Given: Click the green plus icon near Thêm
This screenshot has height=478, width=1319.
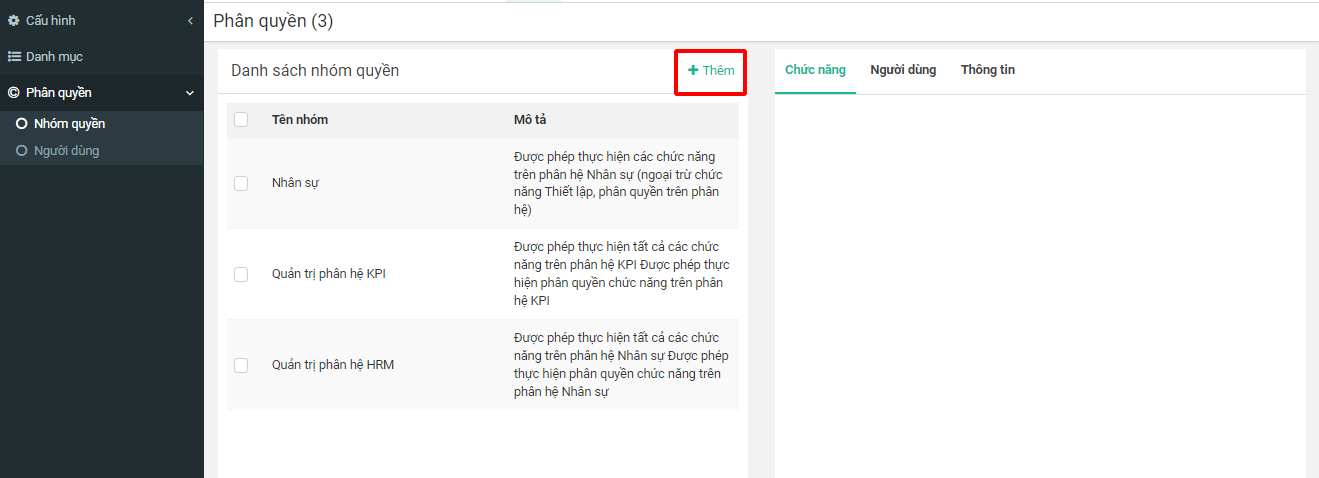Looking at the screenshot, I should 693,70.
